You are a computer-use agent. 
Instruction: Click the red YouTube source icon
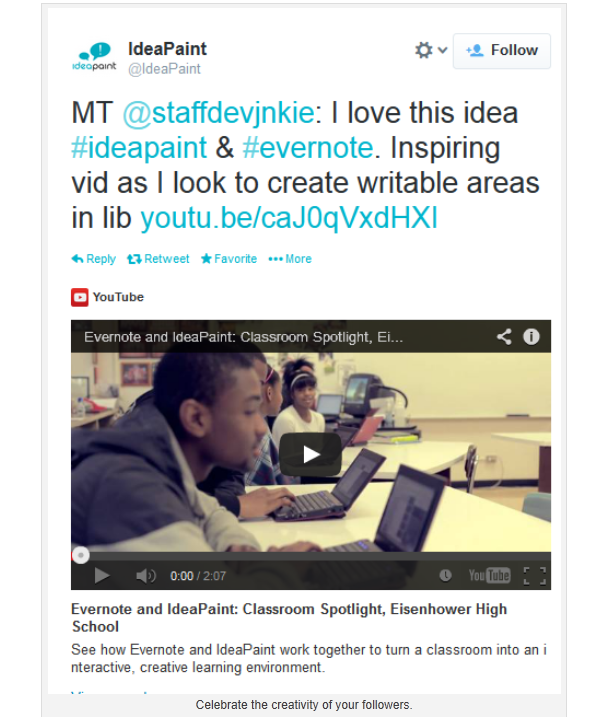click(x=80, y=297)
